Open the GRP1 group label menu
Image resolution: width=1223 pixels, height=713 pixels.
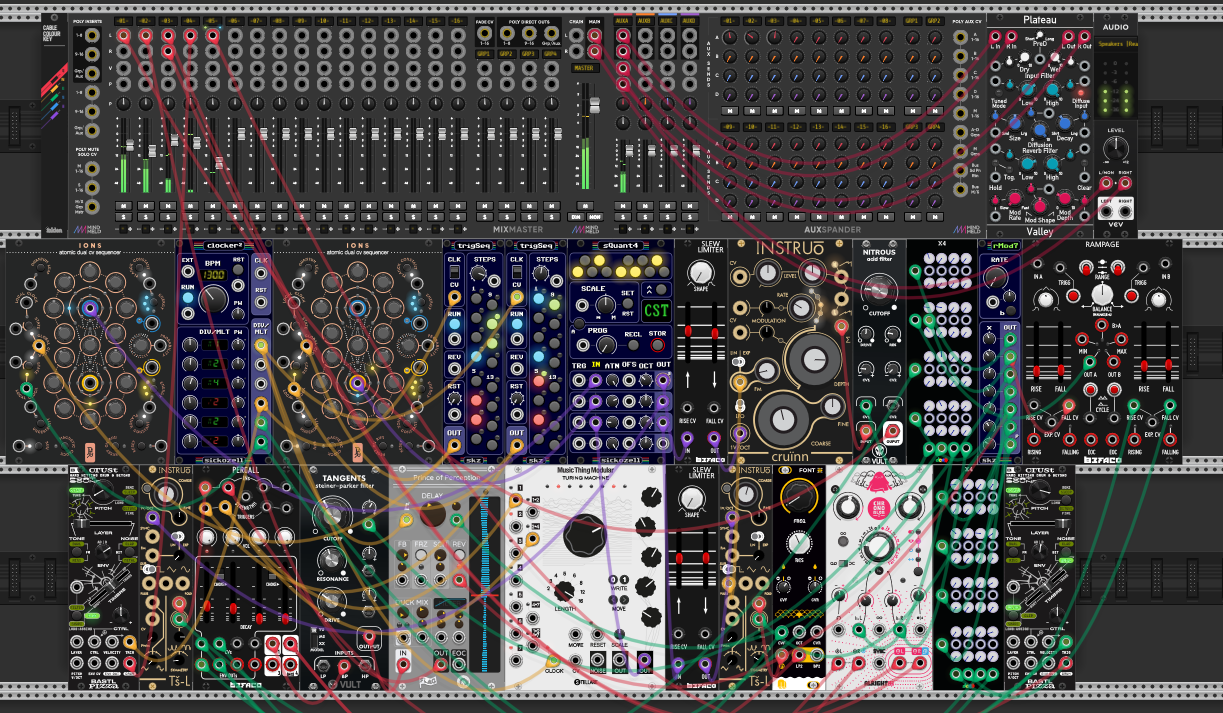(x=484, y=53)
